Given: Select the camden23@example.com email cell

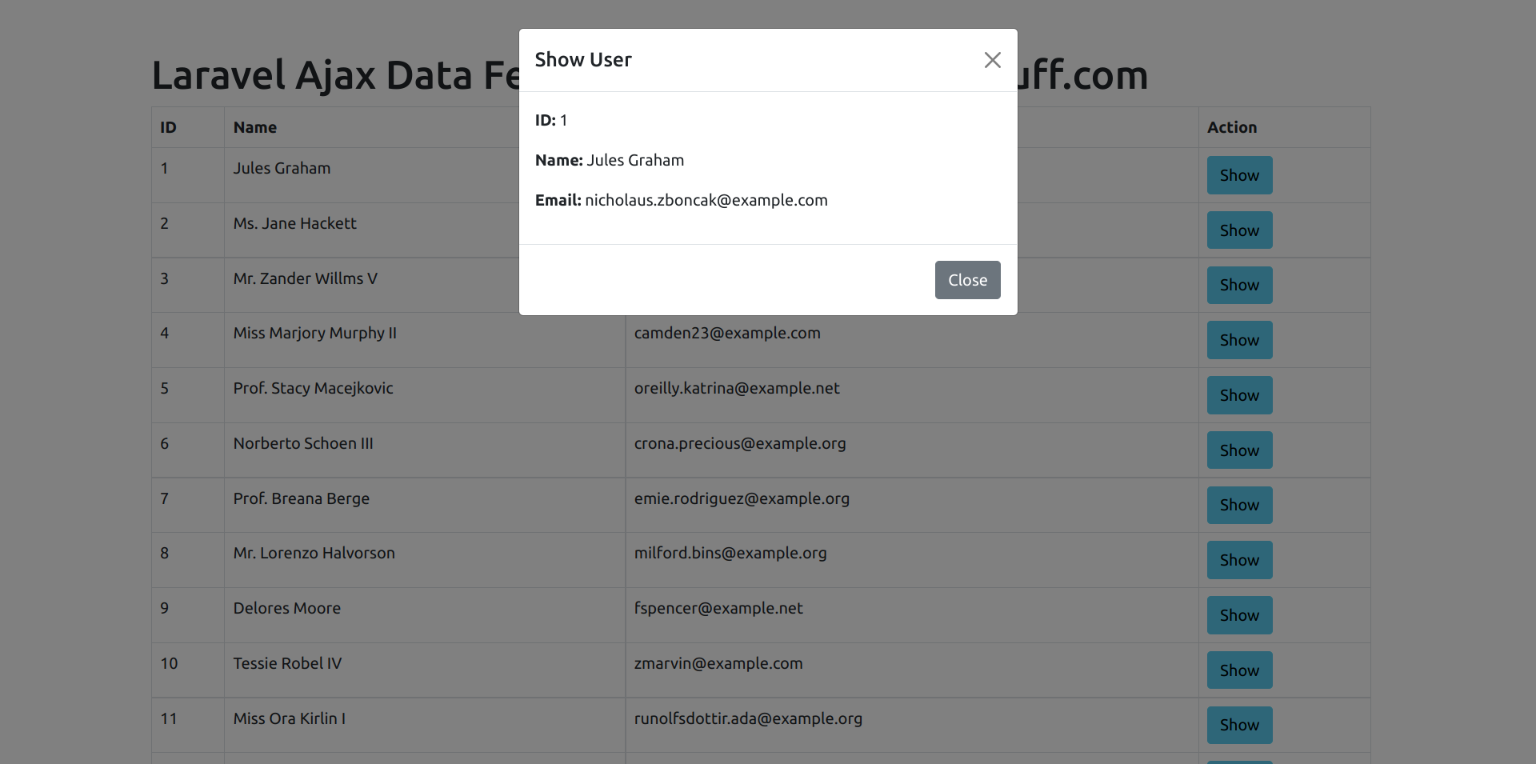Looking at the screenshot, I should tap(727, 333).
